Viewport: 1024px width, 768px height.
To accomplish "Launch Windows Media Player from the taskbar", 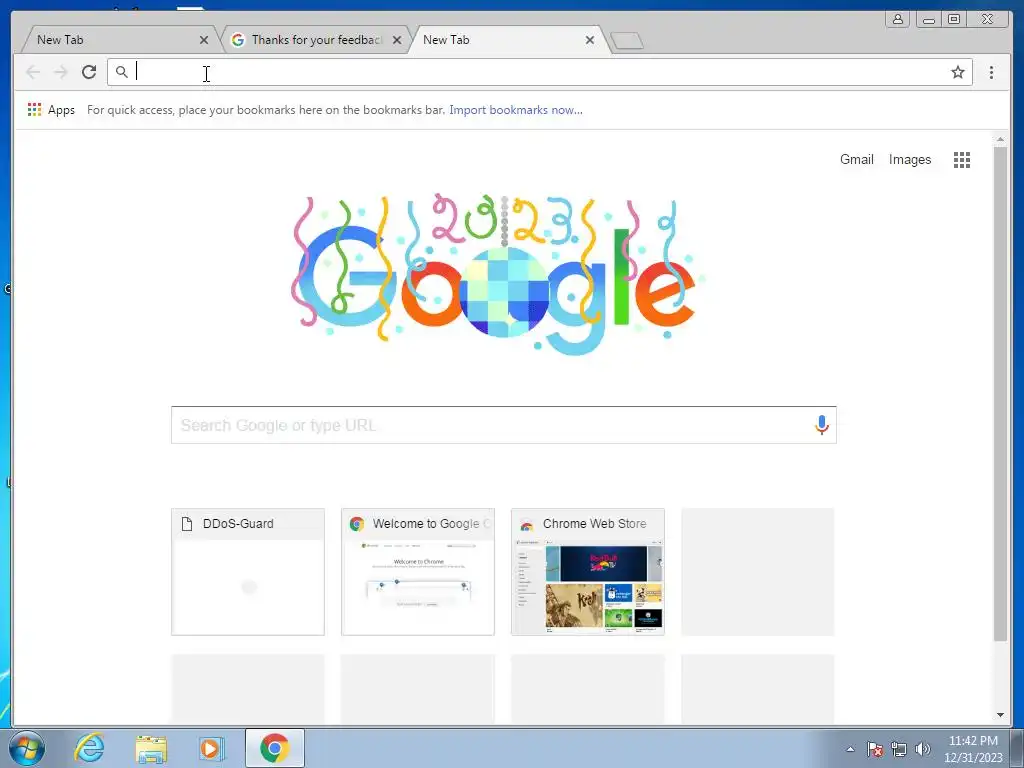I will pyautogui.click(x=212, y=748).
